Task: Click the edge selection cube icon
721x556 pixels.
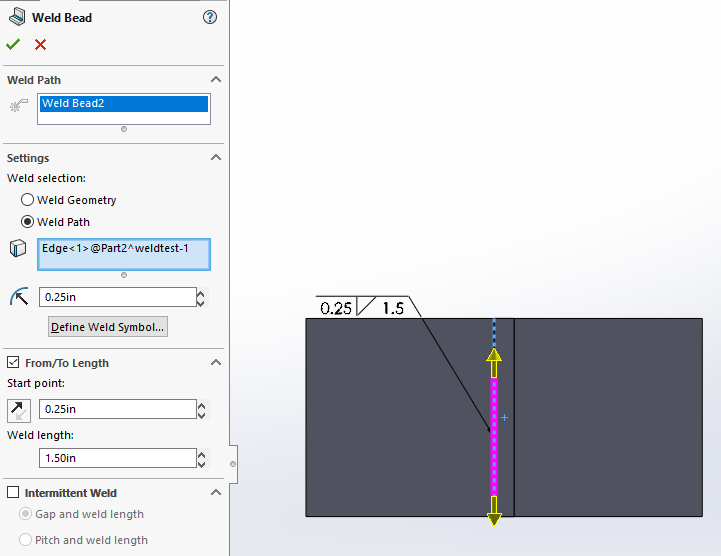Action: click(x=18, y=248)
